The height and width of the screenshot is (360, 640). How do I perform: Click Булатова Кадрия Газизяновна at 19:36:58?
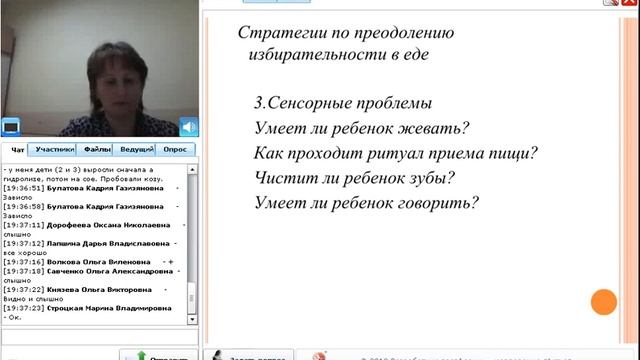tap(105, 207)
